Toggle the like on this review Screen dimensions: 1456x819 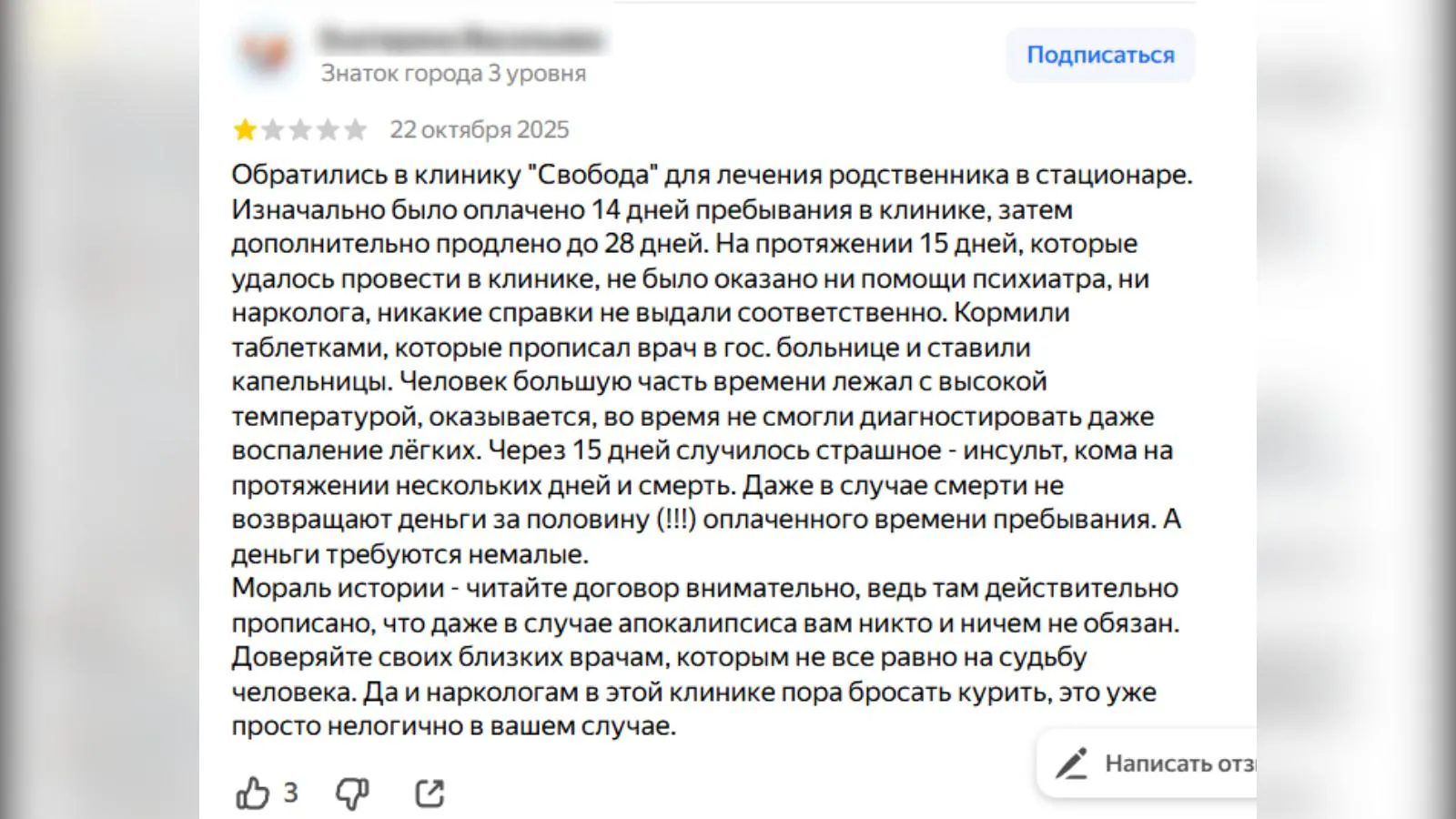(252, 793)
